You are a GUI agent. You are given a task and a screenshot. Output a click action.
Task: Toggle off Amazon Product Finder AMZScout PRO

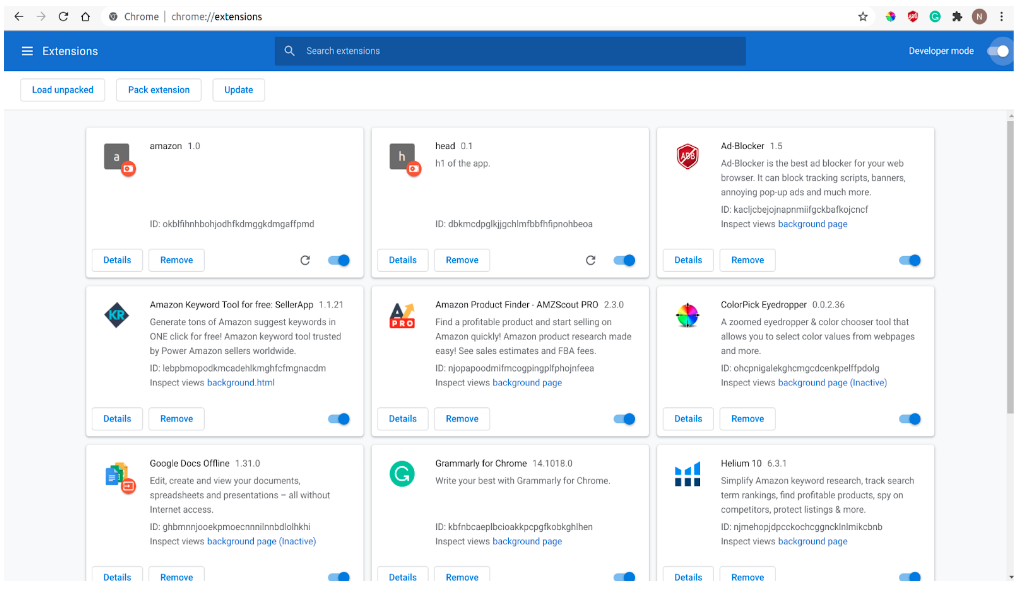(x=624, y=419)
